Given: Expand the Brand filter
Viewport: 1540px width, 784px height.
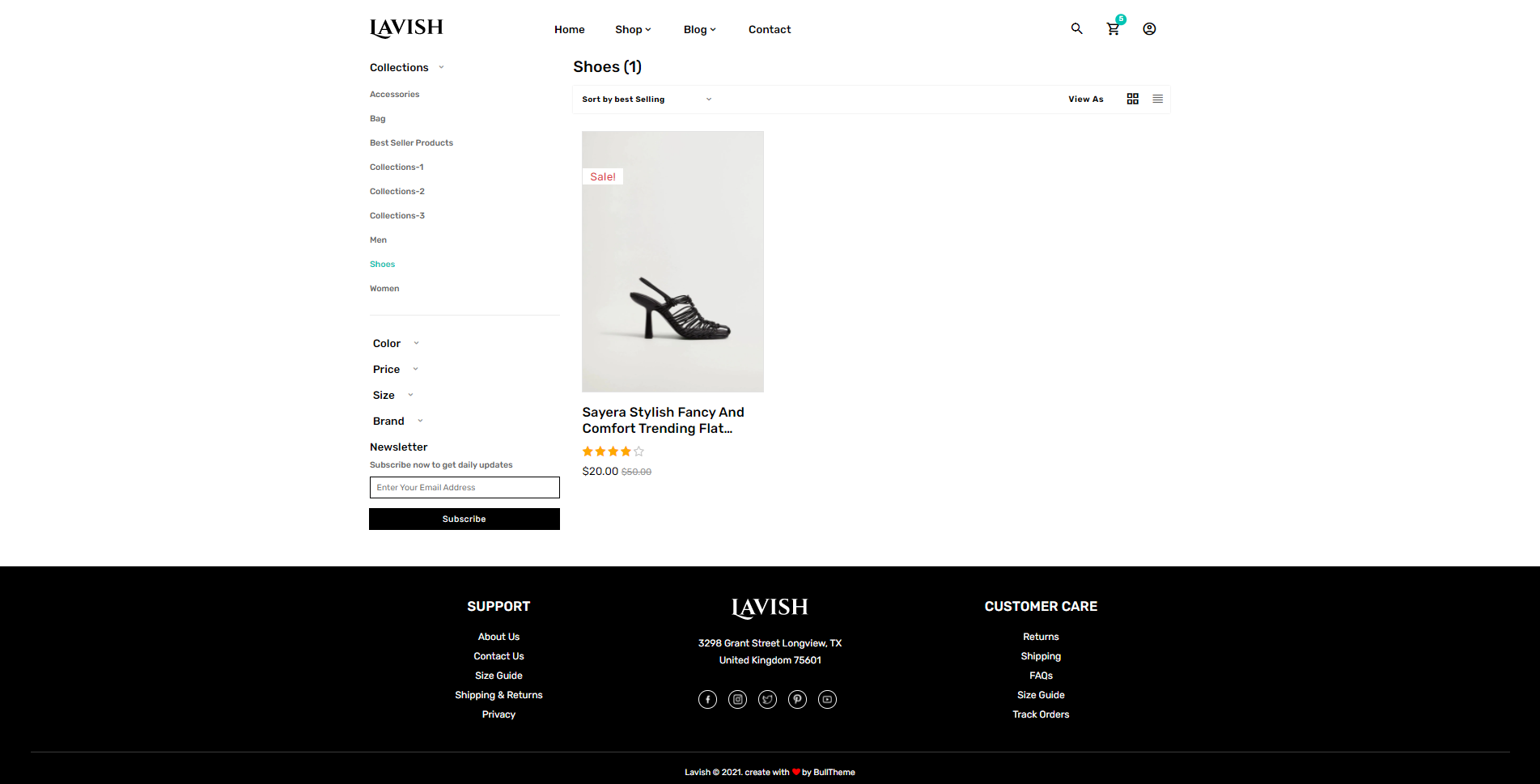Looking at the screenshot, I should [x=398, y=421].
